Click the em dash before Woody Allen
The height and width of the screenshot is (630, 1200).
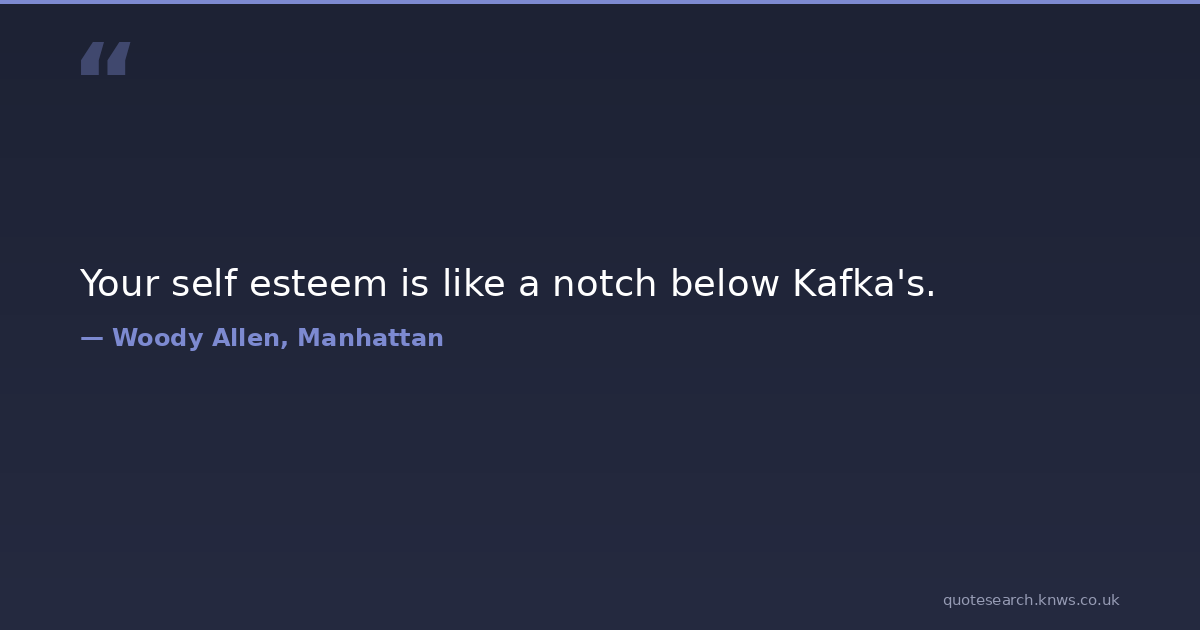pos(91,338)
